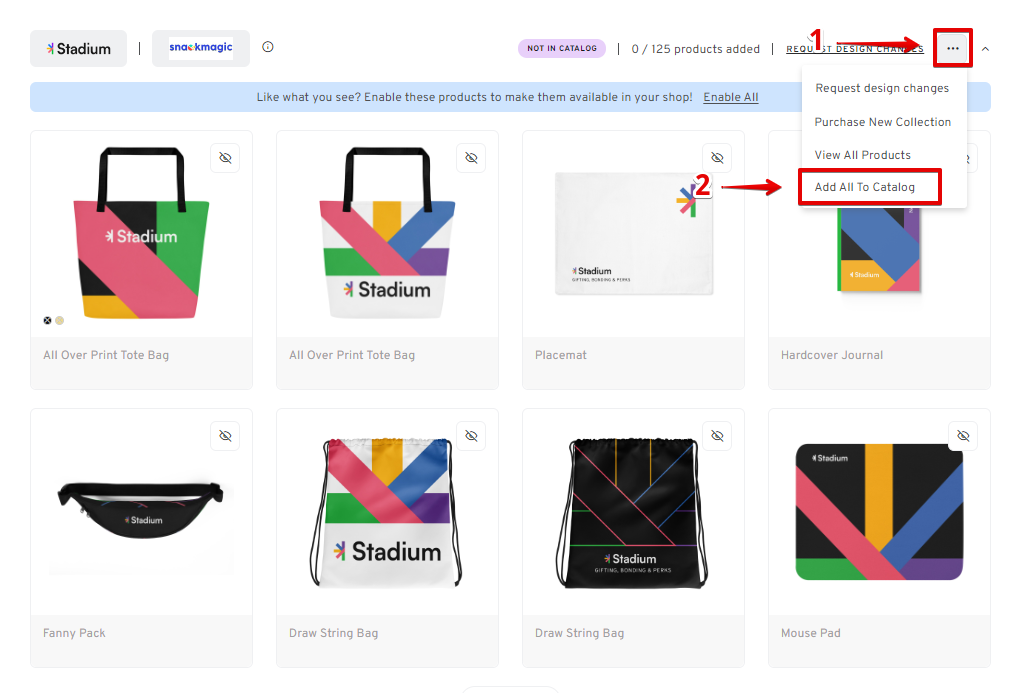
Task: Click the snackmagic logo
Action: (200, 47)
